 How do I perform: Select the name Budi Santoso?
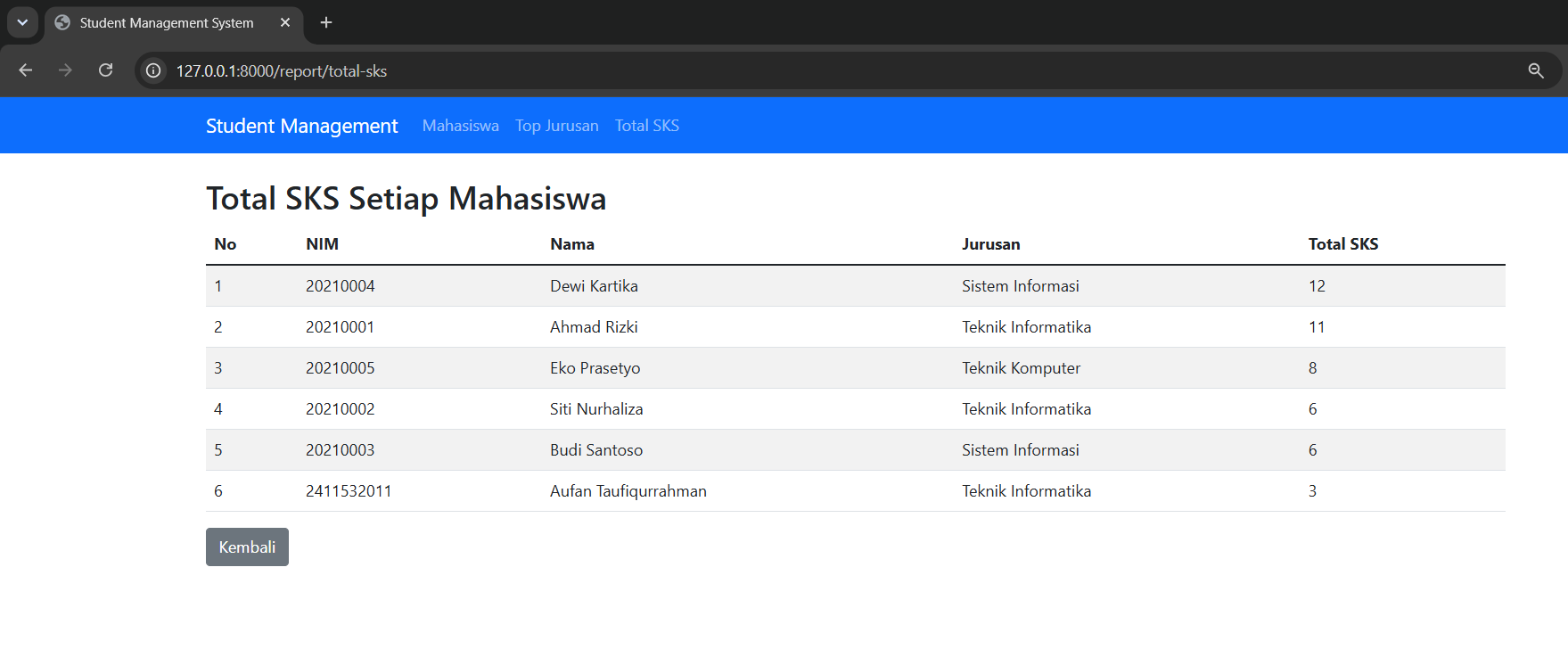[x=596, y=450]
